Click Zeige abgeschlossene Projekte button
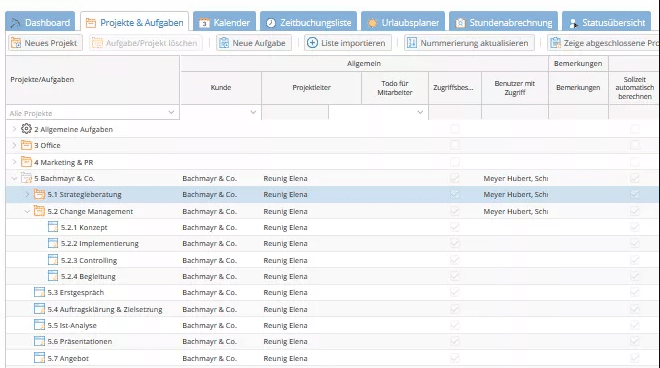Image resolution: width=660 pixels, height=368 pixels. (604, 43)
